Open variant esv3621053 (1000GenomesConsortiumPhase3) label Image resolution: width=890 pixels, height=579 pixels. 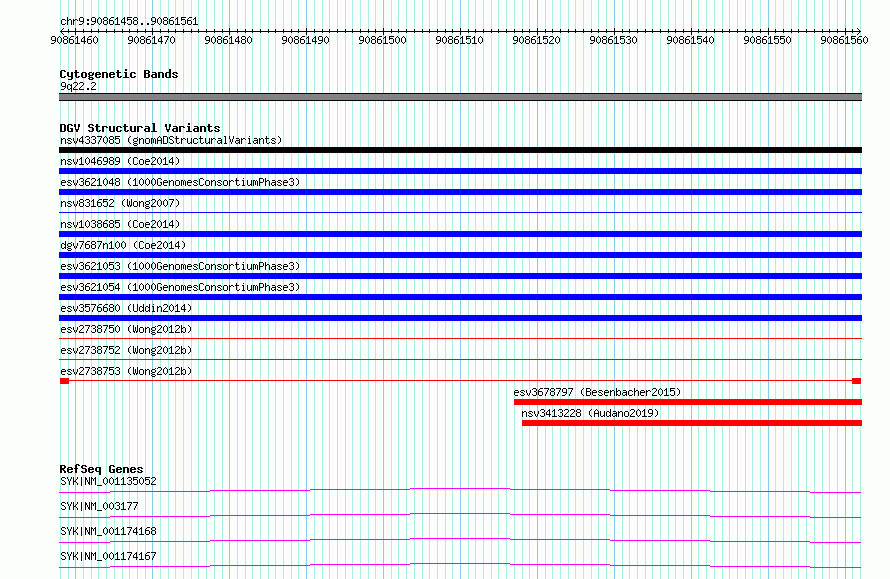tap(180, 266)
